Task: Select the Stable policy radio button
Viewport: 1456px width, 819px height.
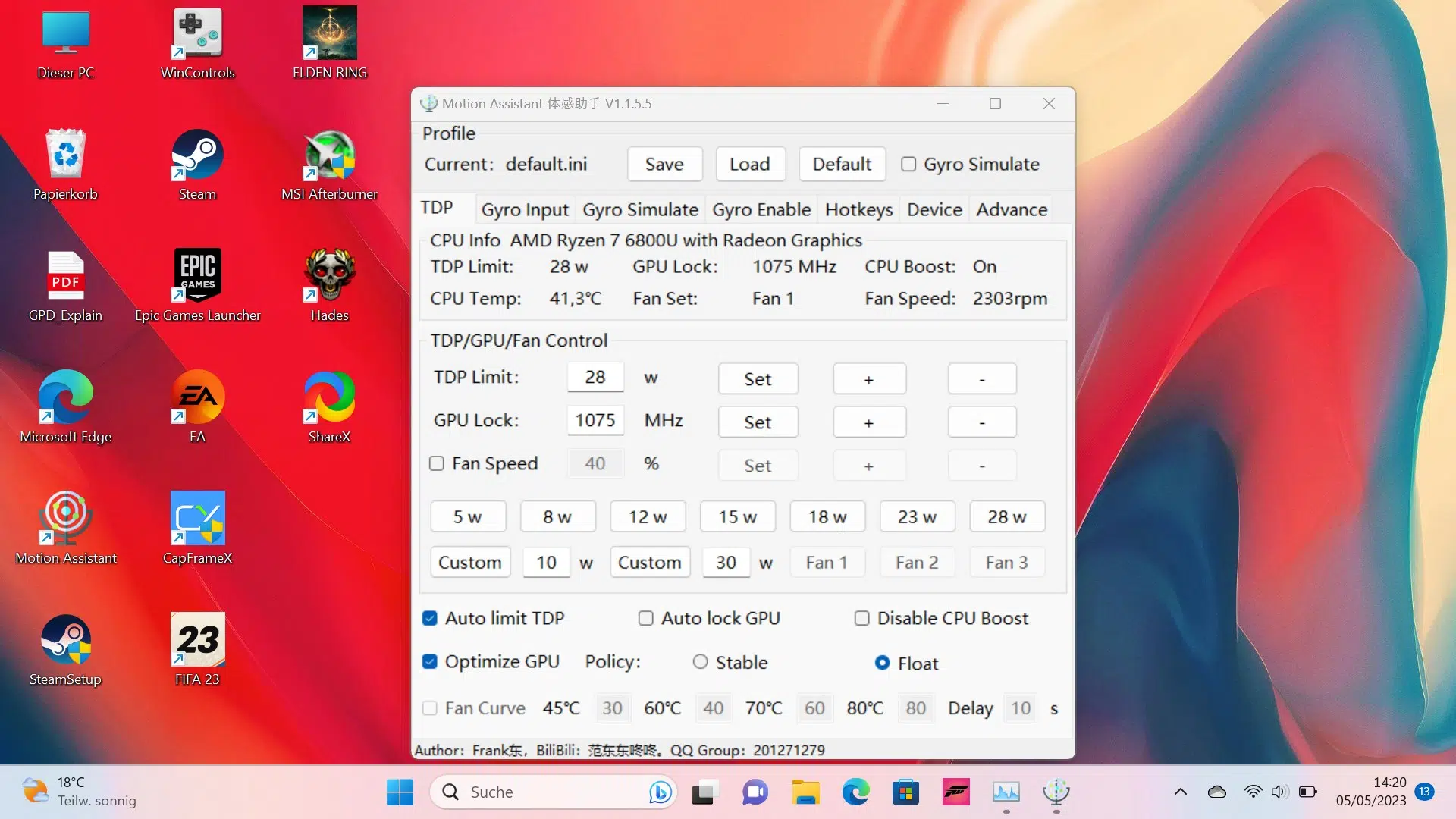Action: click(x=701, y=662)
